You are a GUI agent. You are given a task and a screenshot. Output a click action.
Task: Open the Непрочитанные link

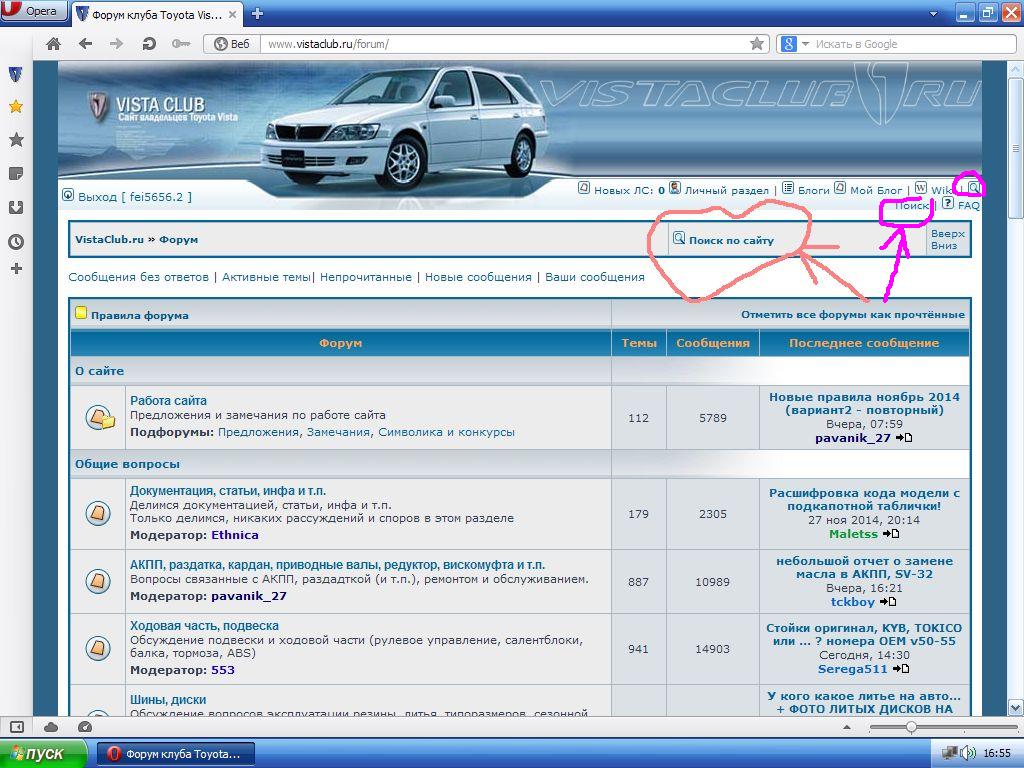point(366,277)
